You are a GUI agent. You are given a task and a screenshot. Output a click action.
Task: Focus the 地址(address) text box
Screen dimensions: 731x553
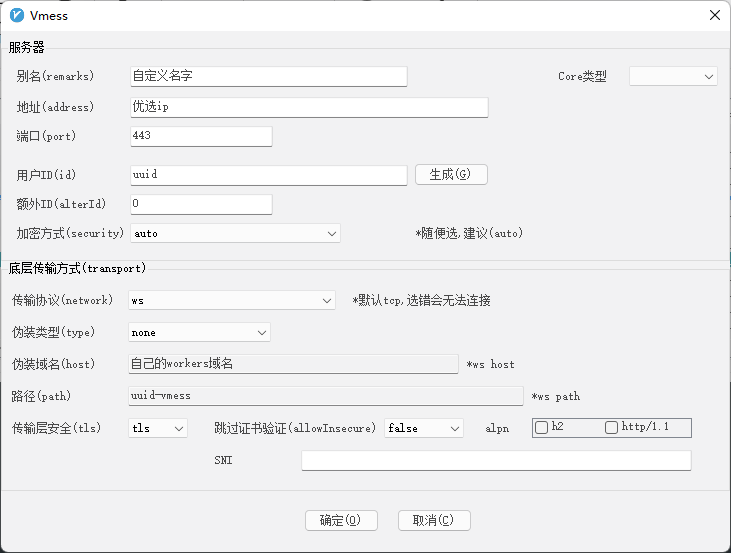click(308, 107)
